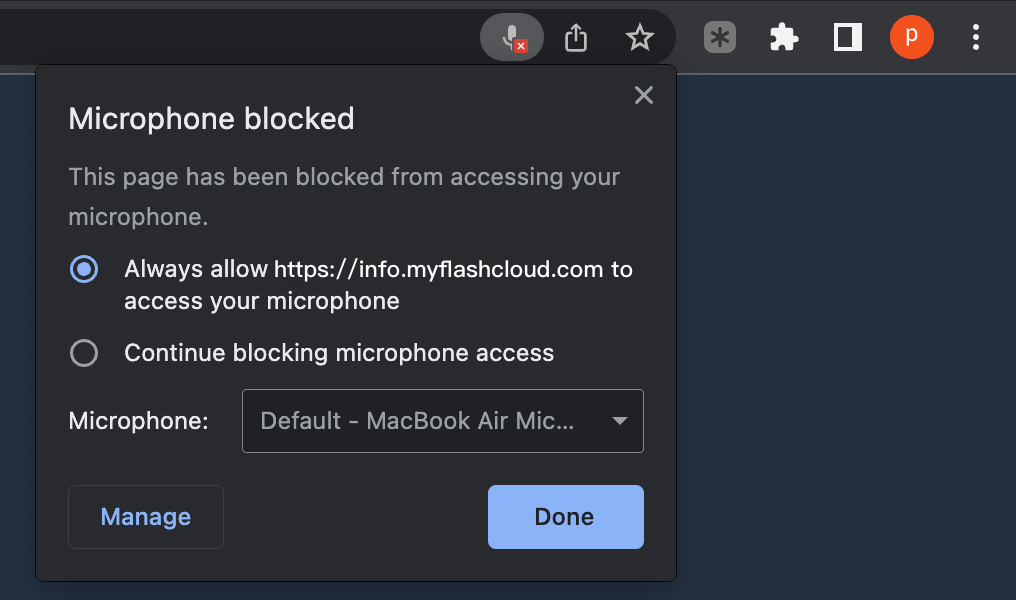Close the Microphone blocked popup

tap(643, 95)
